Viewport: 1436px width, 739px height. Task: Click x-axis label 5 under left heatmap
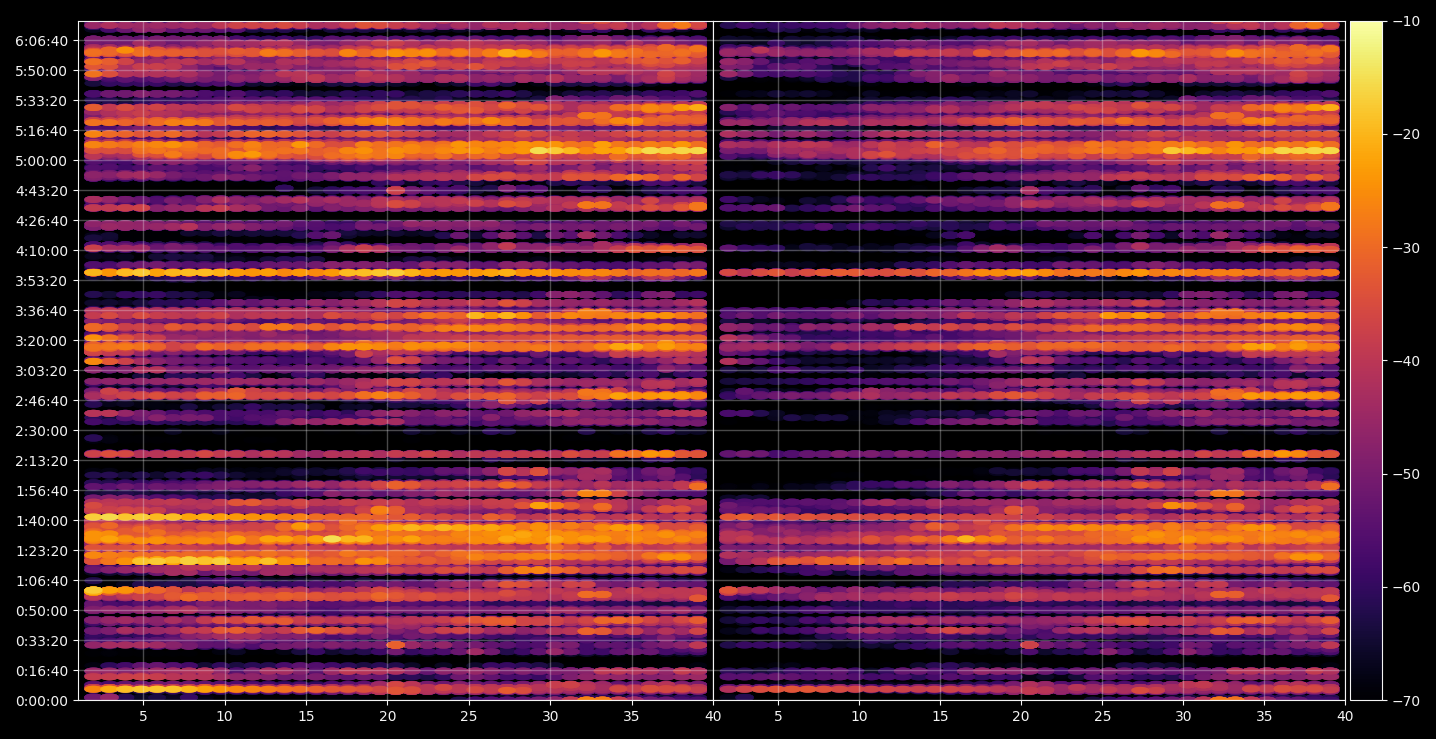(143, 716)
